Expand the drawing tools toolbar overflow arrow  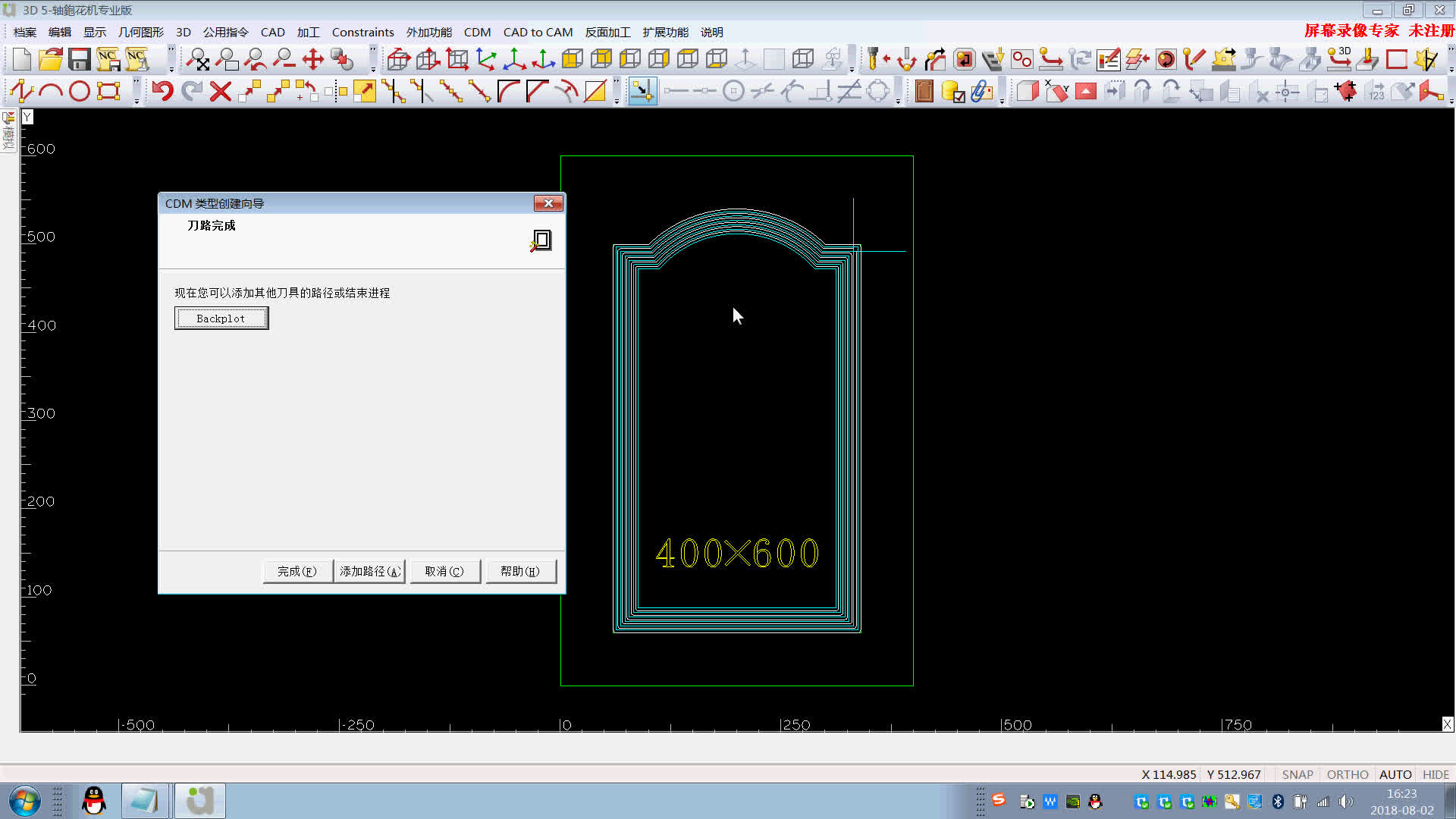136,101
